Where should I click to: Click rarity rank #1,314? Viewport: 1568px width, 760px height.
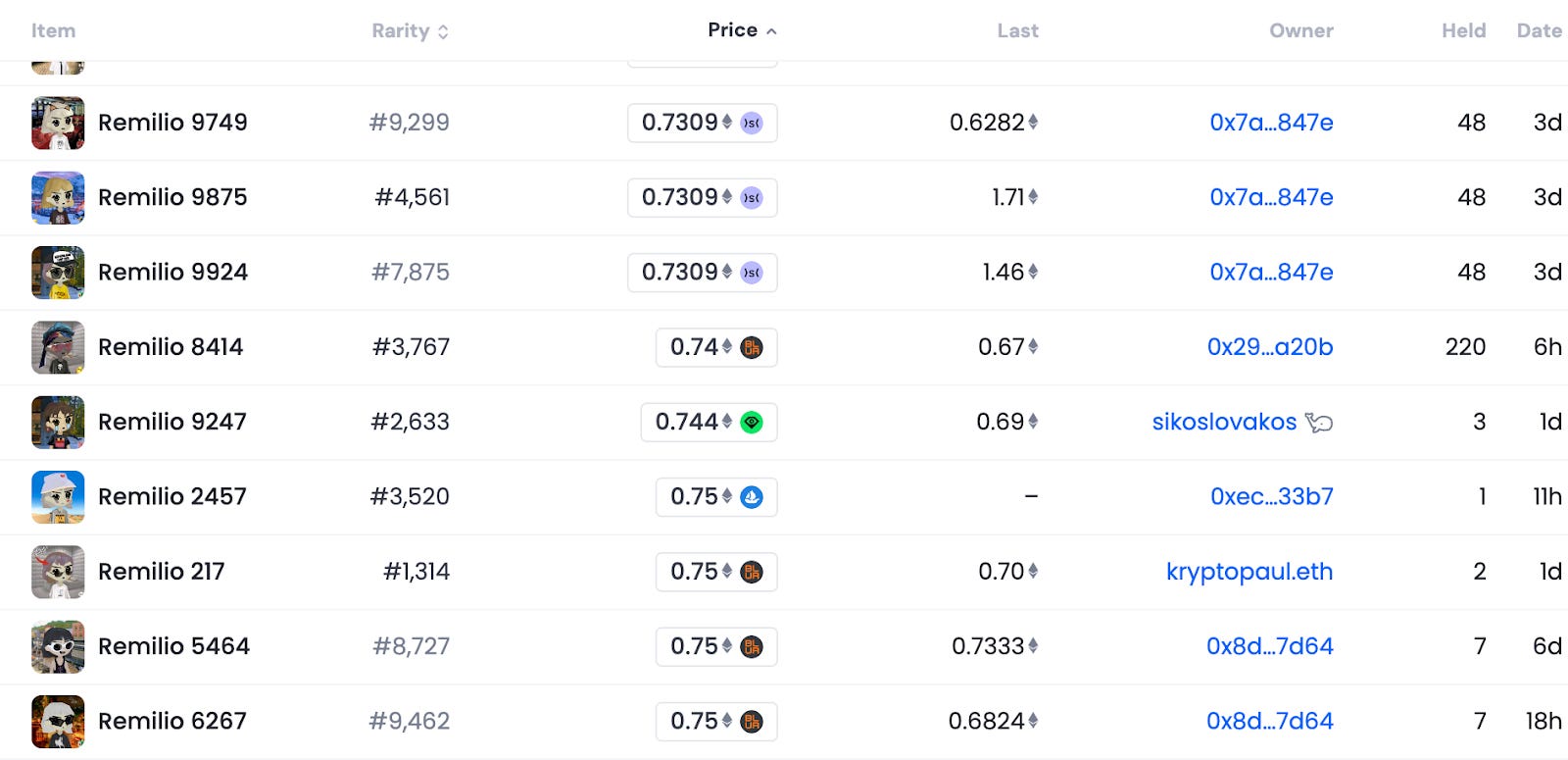click(416, 572)
